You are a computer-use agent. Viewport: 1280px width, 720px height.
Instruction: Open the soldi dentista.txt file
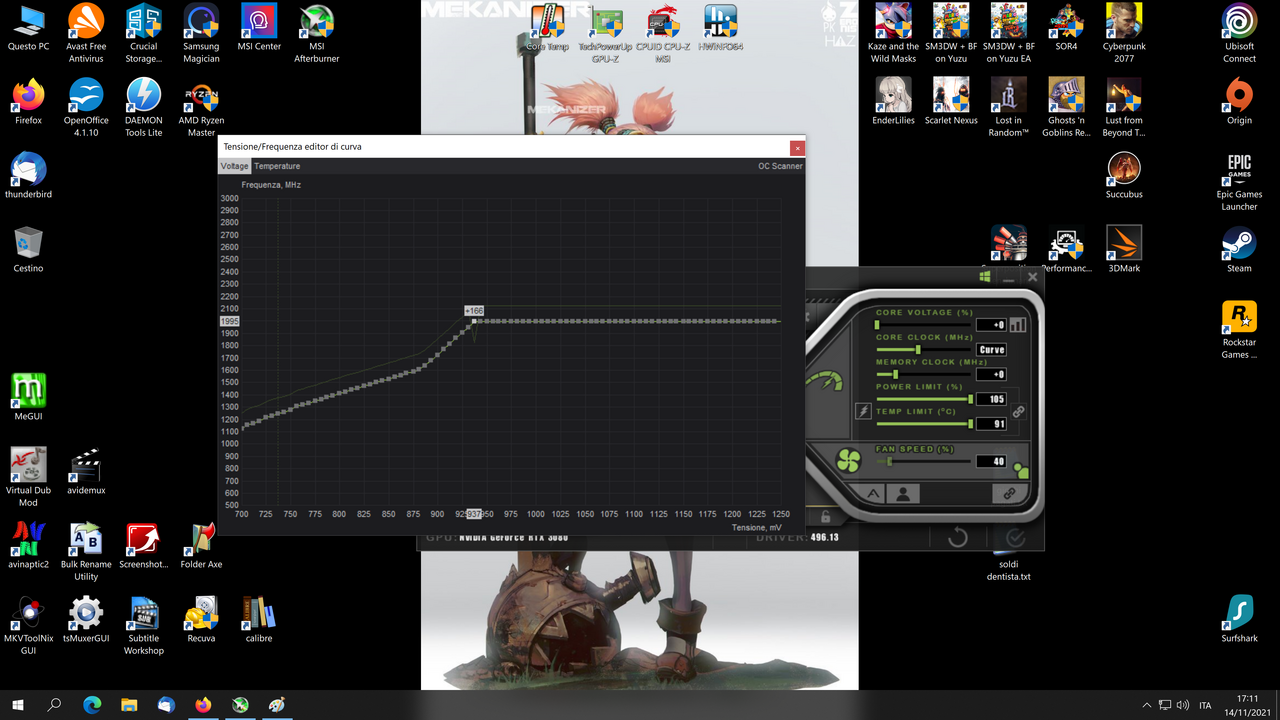click(1008, 565)
